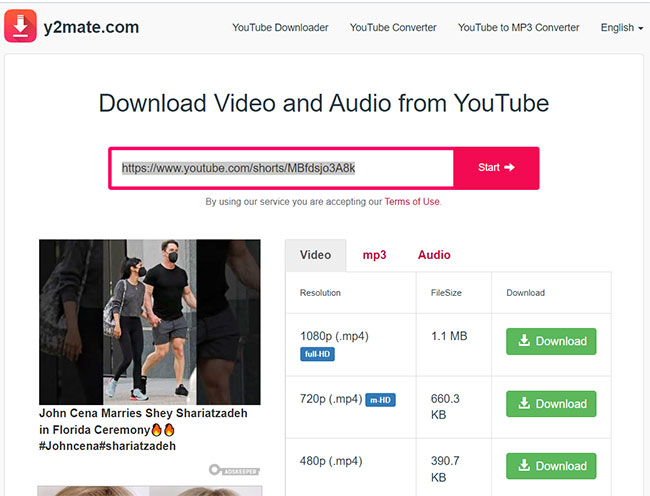This screenshot has width=650, height=496.
Task: Click the Resolution column header
Action: click(320, 293)
